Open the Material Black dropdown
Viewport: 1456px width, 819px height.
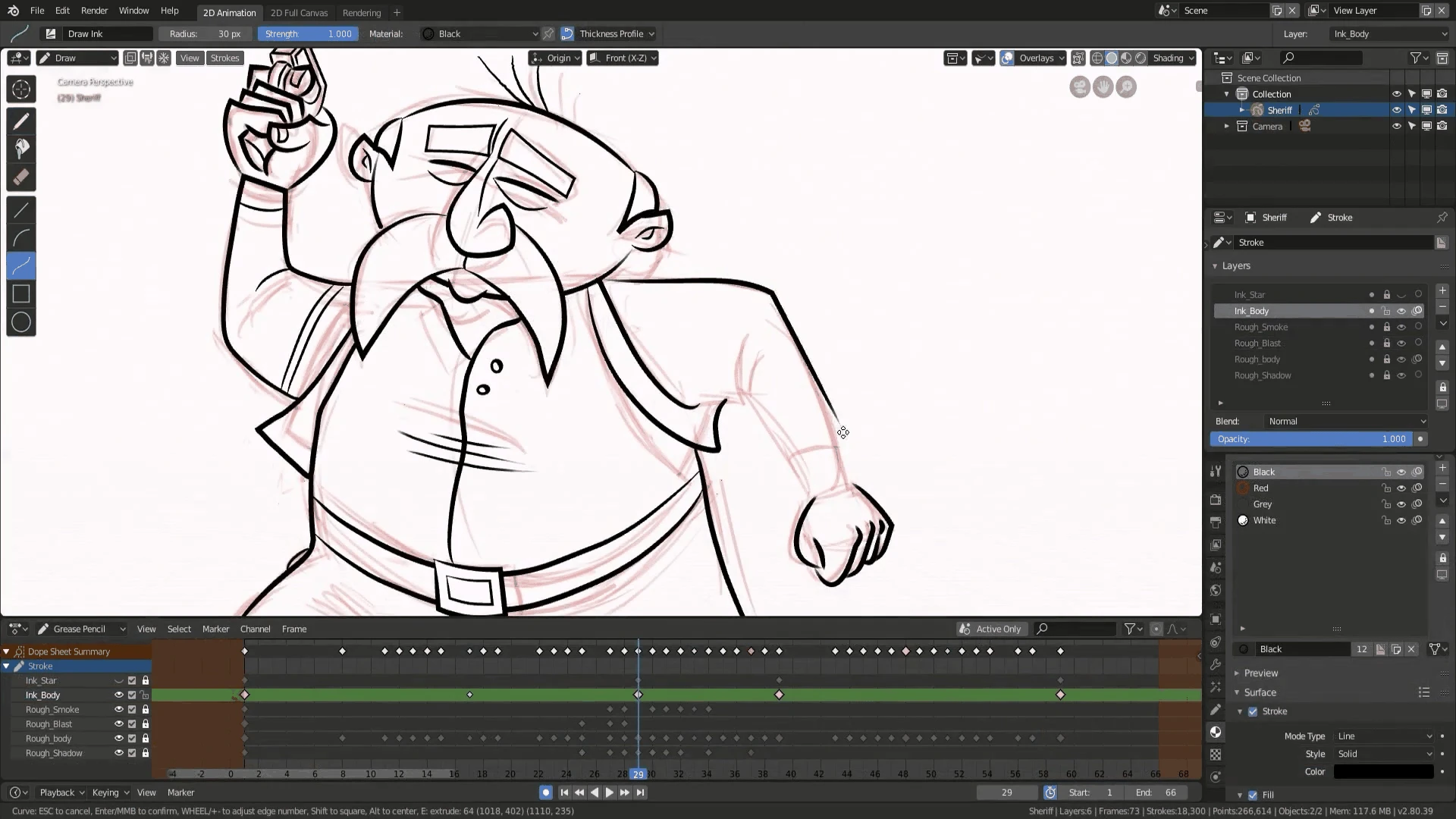(x=479, y=34)
